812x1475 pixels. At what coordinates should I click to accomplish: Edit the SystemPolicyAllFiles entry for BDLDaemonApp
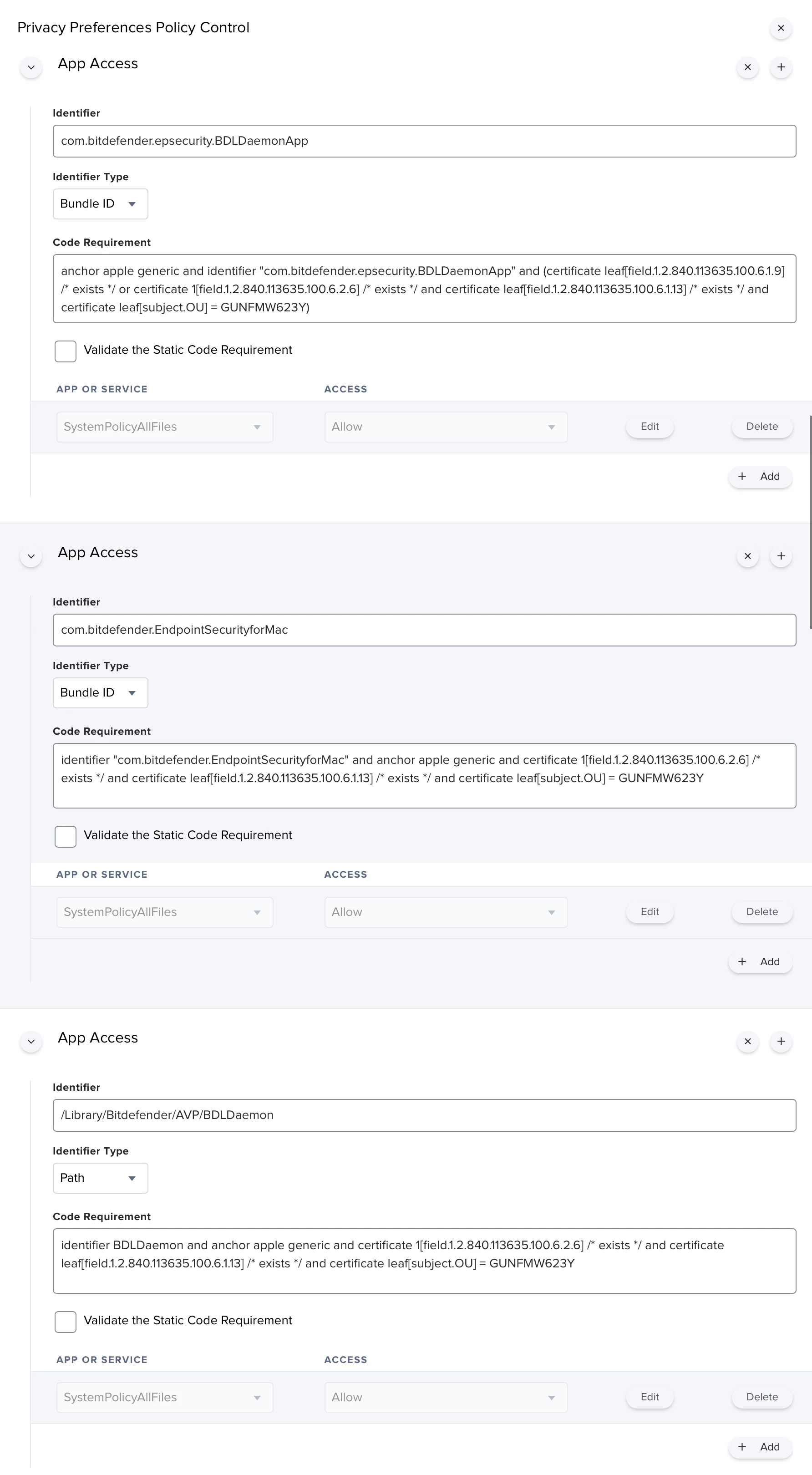tap(650, 427)
